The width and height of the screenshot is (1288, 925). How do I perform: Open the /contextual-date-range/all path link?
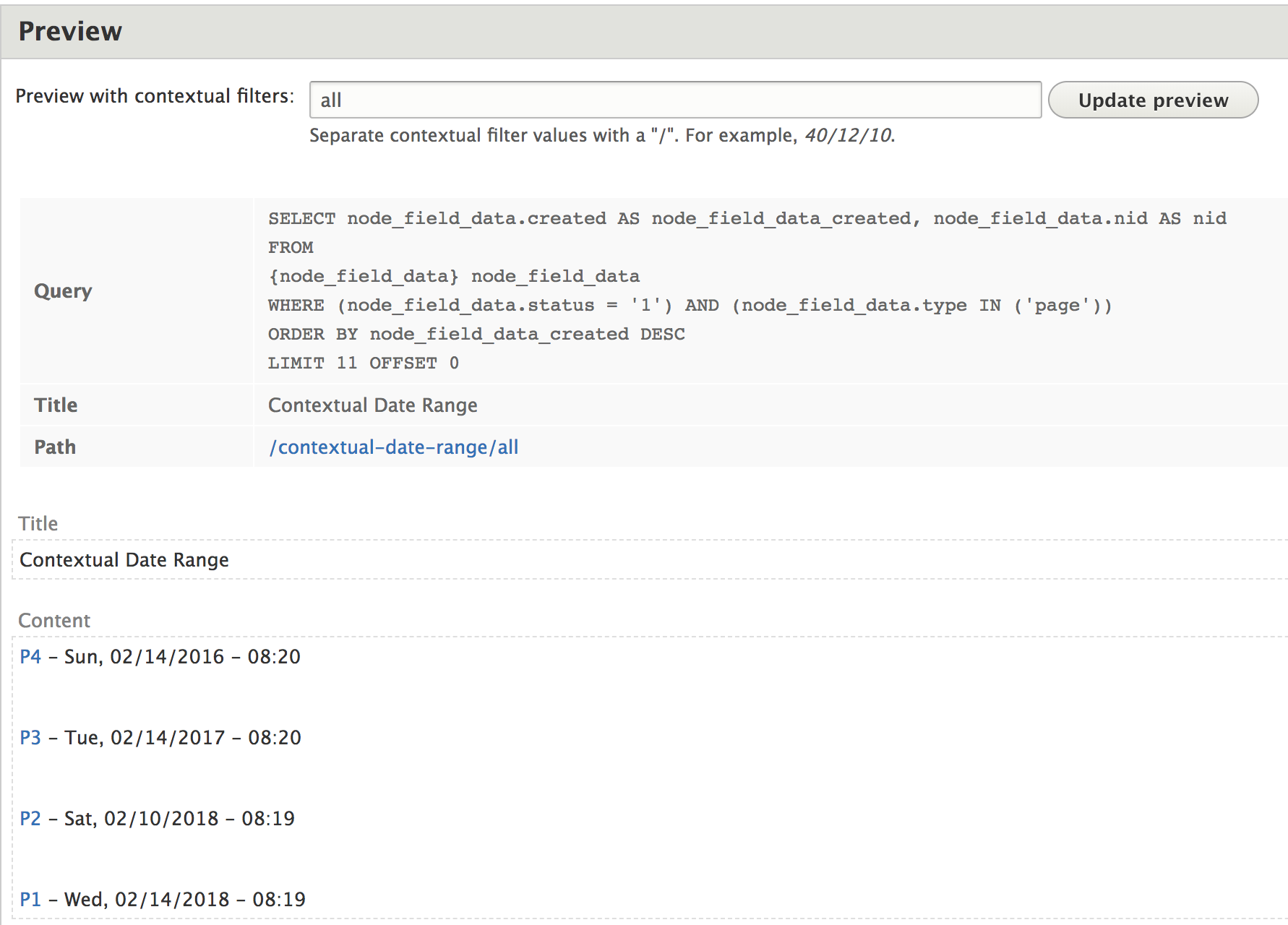(393, 447)
